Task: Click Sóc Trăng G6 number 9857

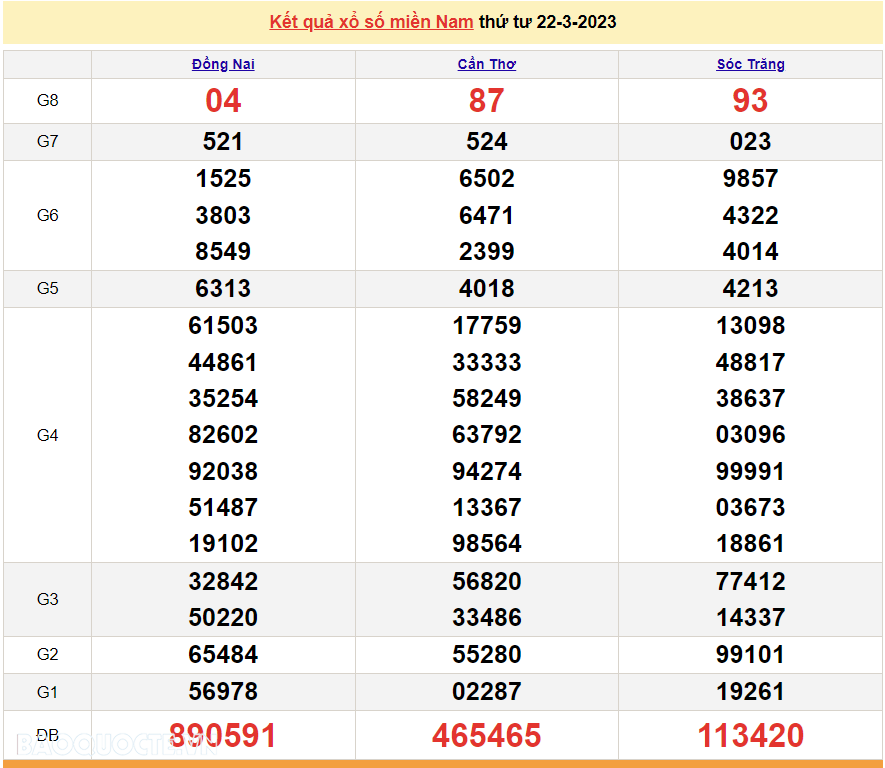Action: click(x=750, y=179)
